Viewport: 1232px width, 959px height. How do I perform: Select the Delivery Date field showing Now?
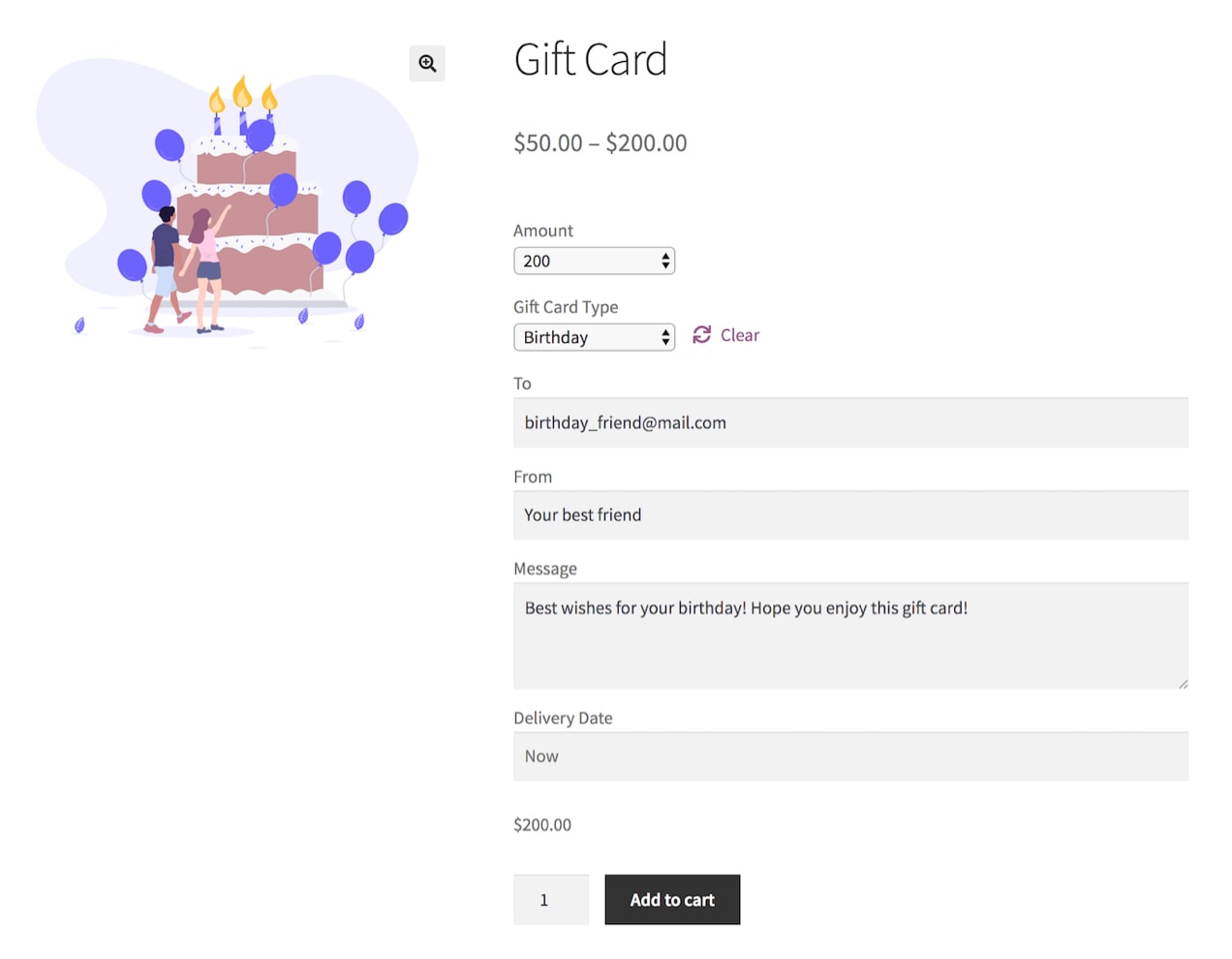(850, 757)
